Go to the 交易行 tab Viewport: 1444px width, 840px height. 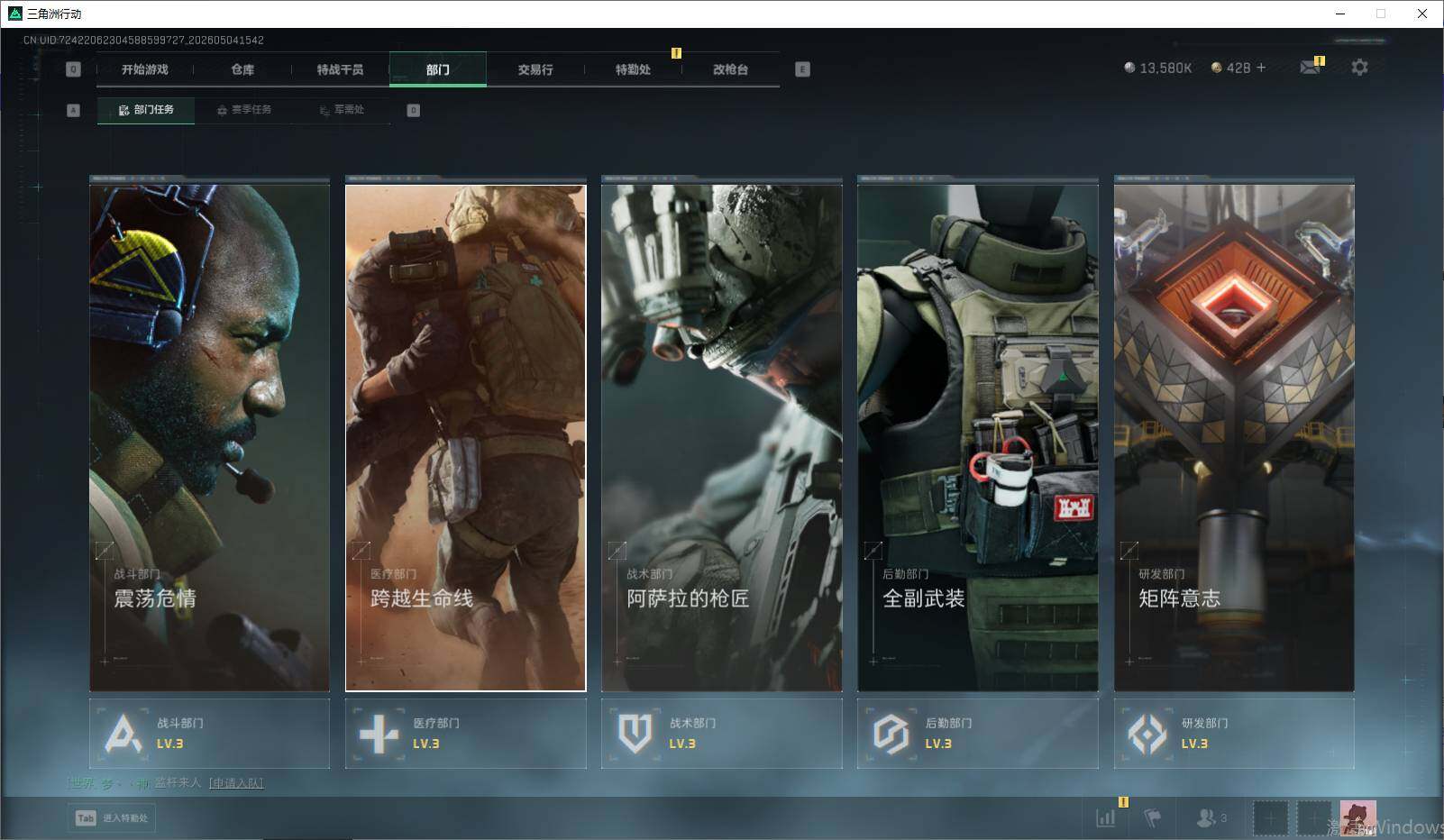pyautogui.click(x=535, y=69)
